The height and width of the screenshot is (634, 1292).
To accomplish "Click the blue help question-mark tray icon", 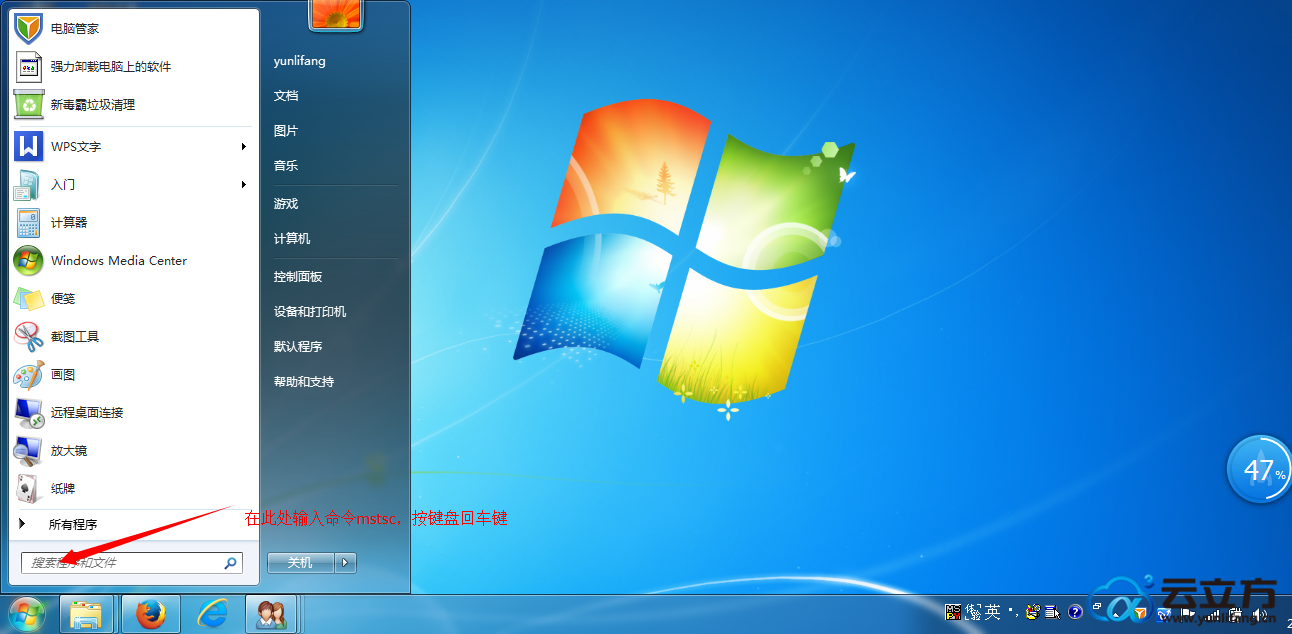I will [x=1075, y=612].
